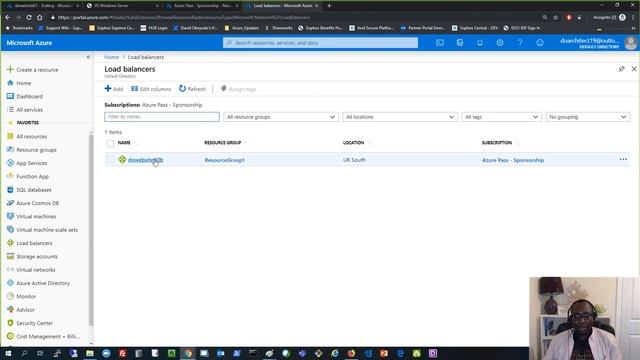Viewport: 640px width, 360px height.
Task: Open Virtual machines in sidebar
Action: pos(31,216)
